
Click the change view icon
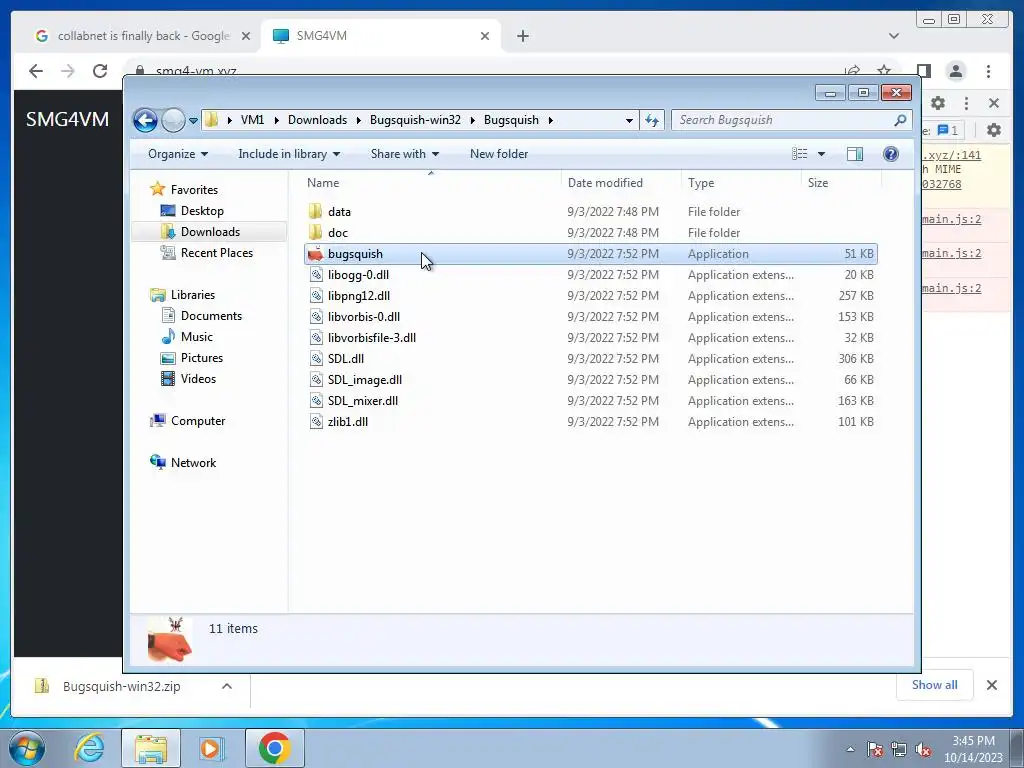[799, 154]
